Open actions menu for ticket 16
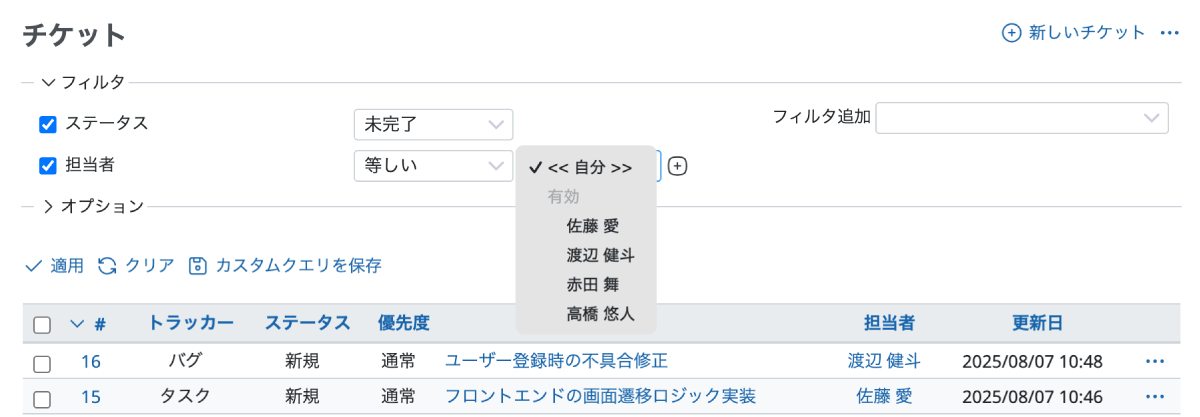 tap(1155, 361)
